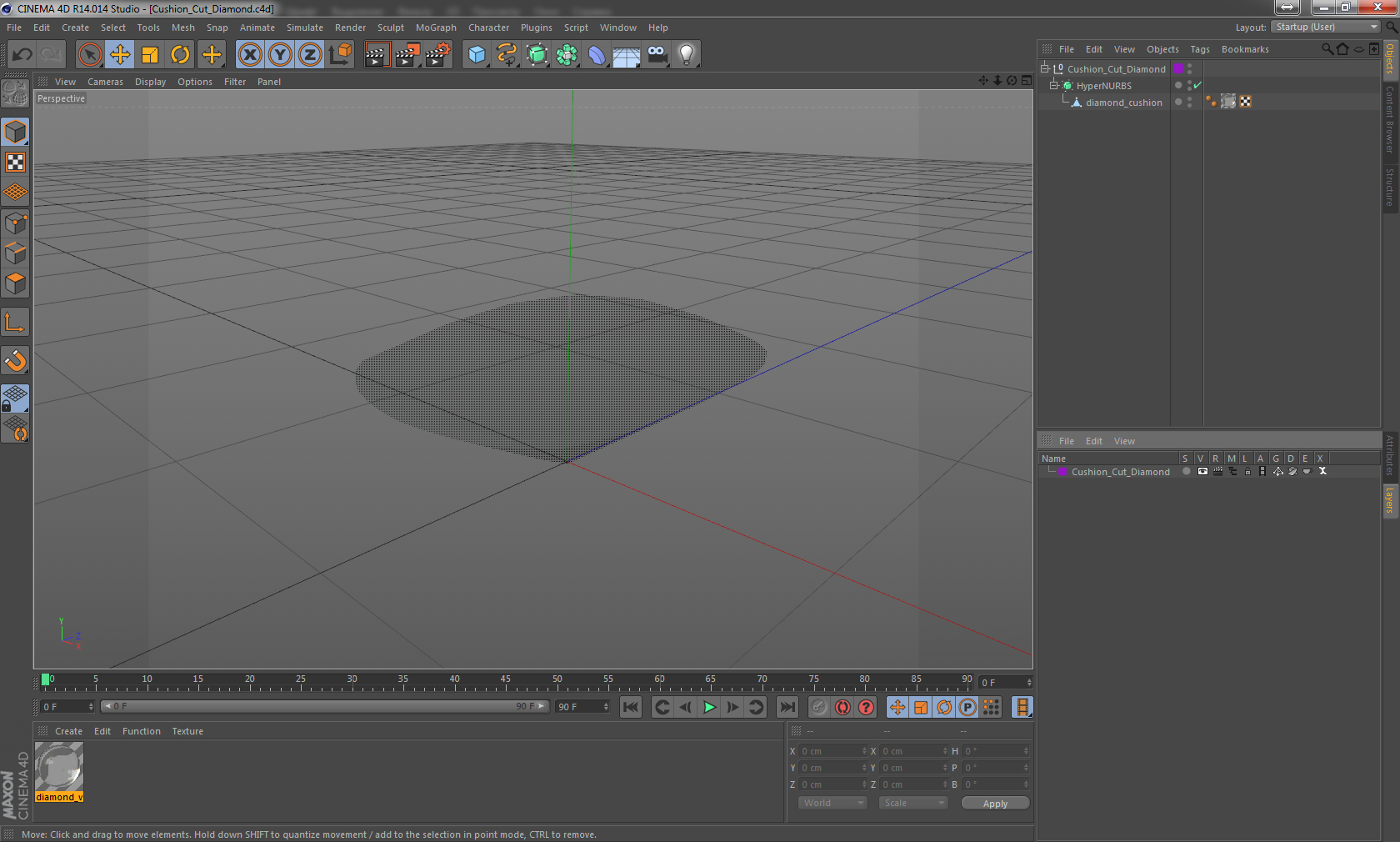Open the Sculpt menu

(390, 28)
